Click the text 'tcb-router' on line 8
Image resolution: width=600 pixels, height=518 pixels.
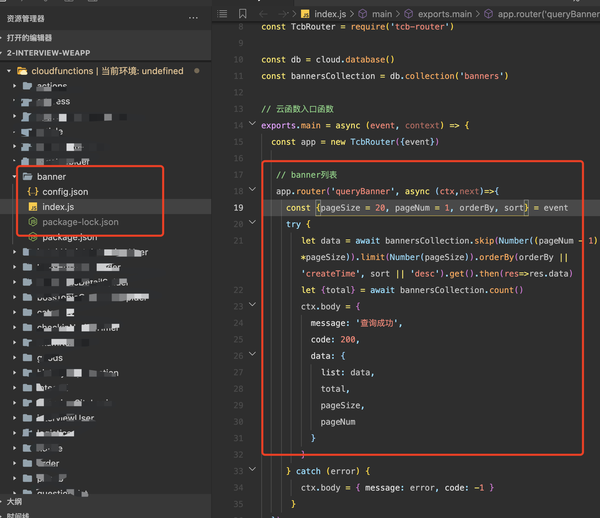421,27
